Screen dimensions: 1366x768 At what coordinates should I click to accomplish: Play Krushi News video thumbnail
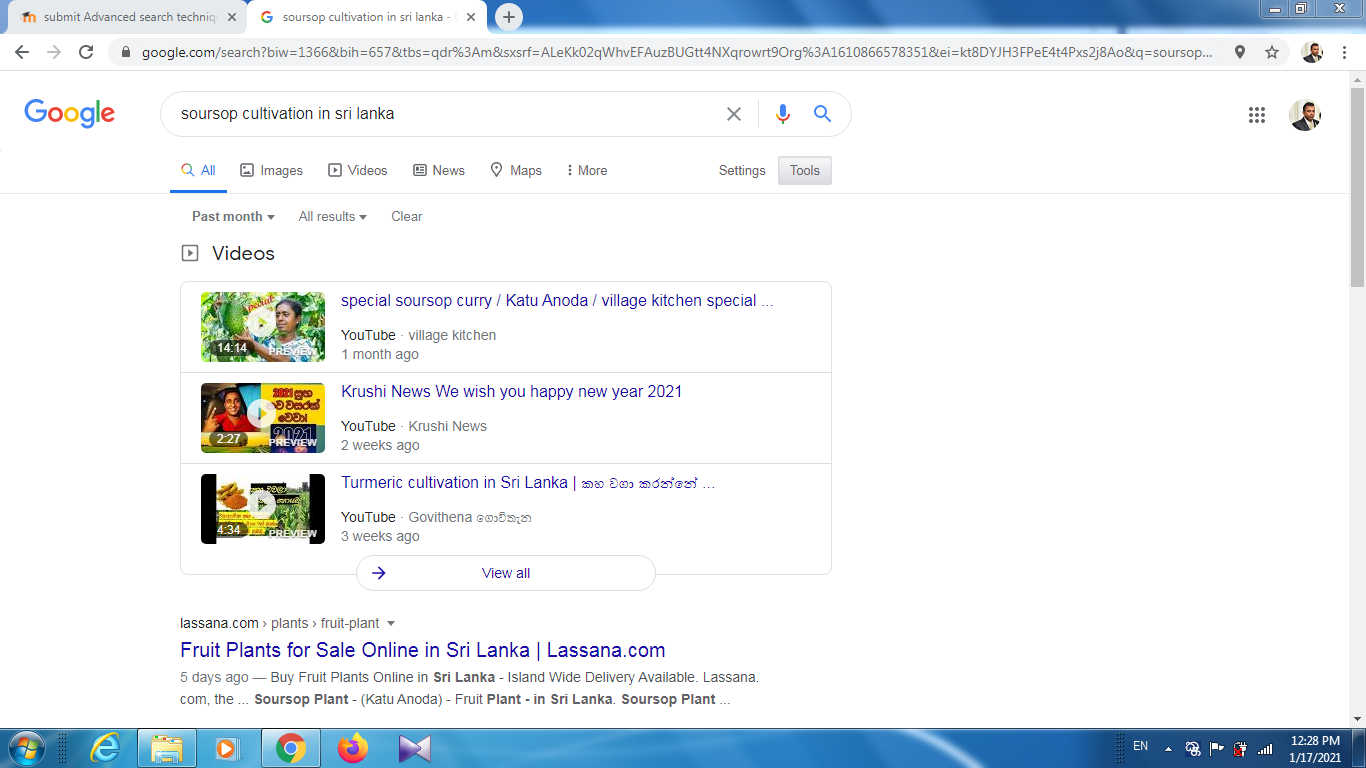coord(263,418)
